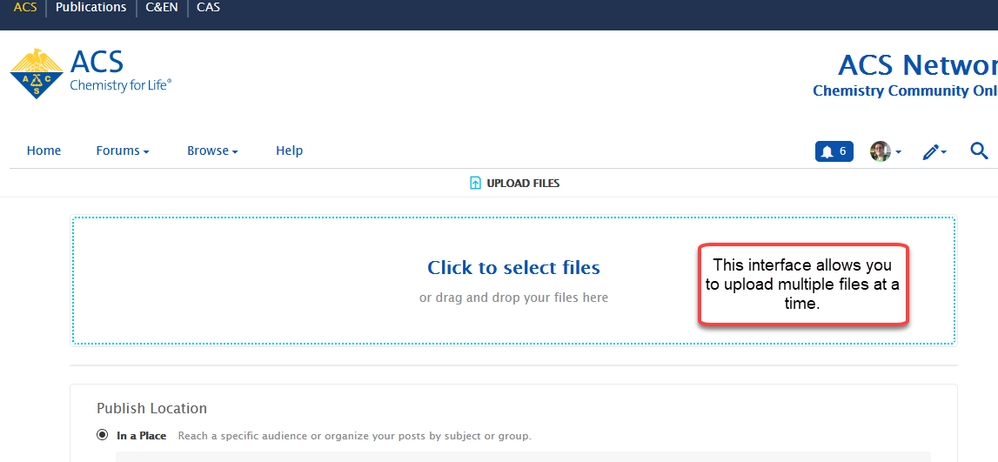Go to the Home menu item

[x=44, y=151]
